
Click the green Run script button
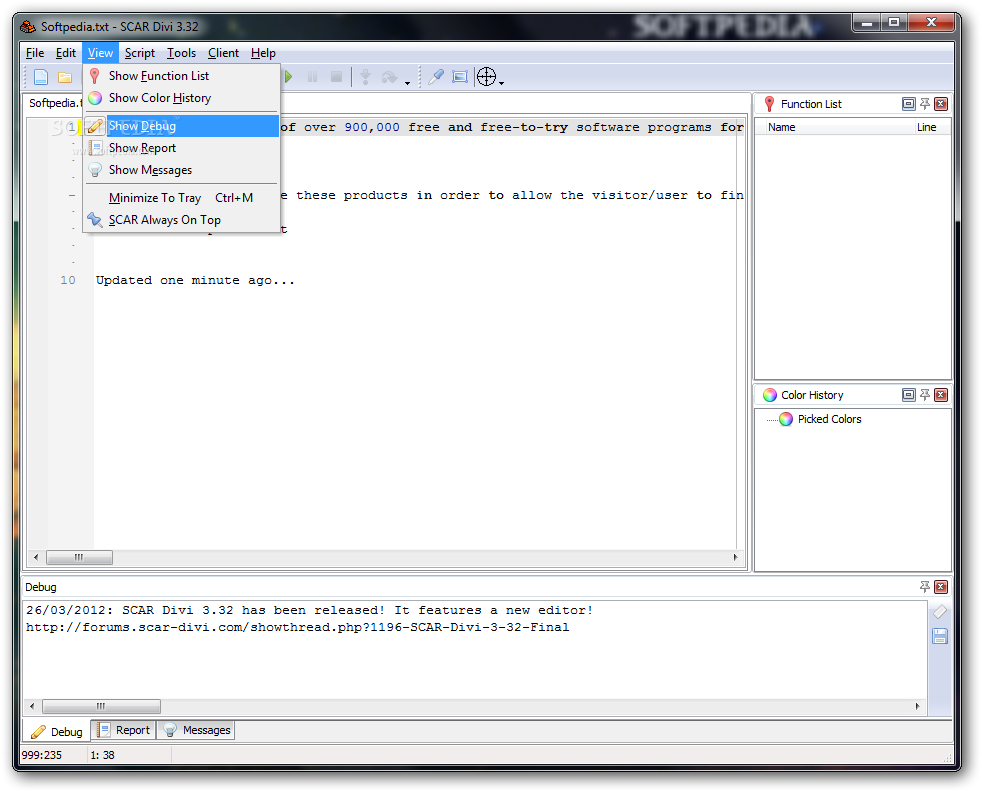288,77
